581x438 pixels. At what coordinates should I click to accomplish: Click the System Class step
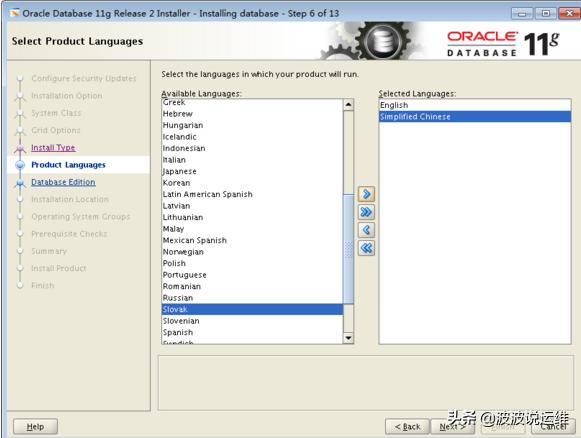click(56, 113)
